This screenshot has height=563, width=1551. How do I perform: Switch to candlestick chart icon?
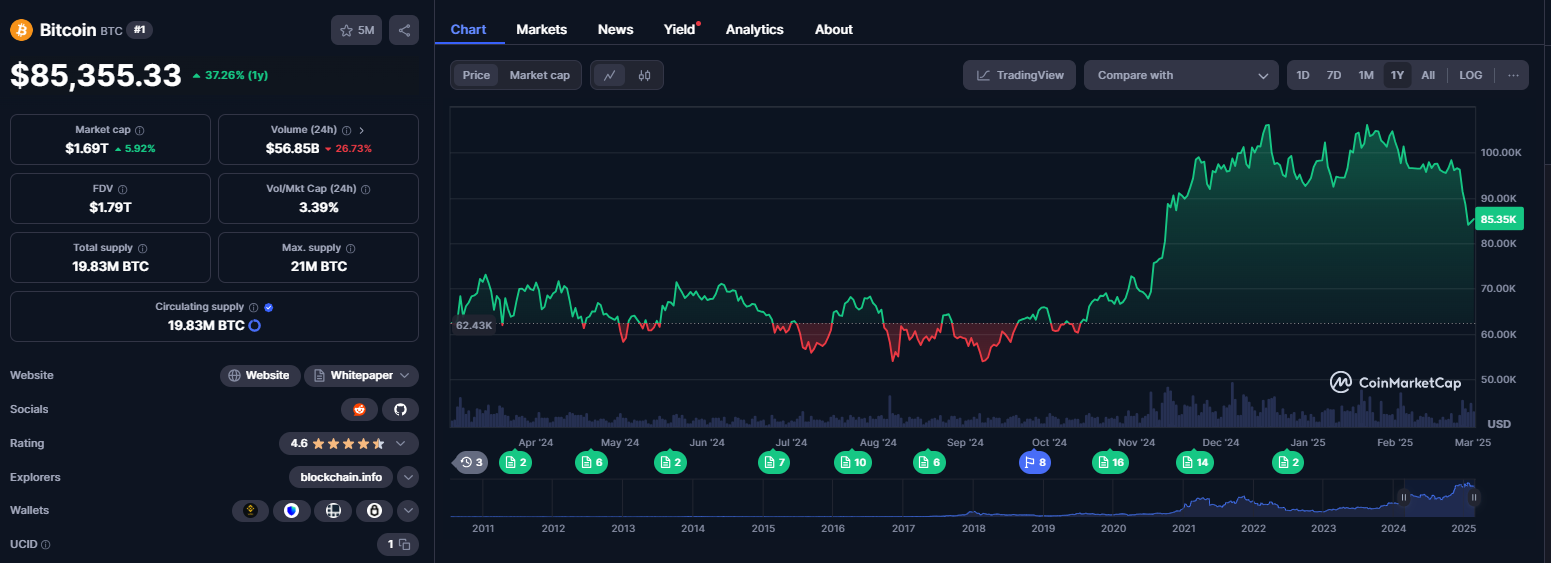(x=644, y=75)
